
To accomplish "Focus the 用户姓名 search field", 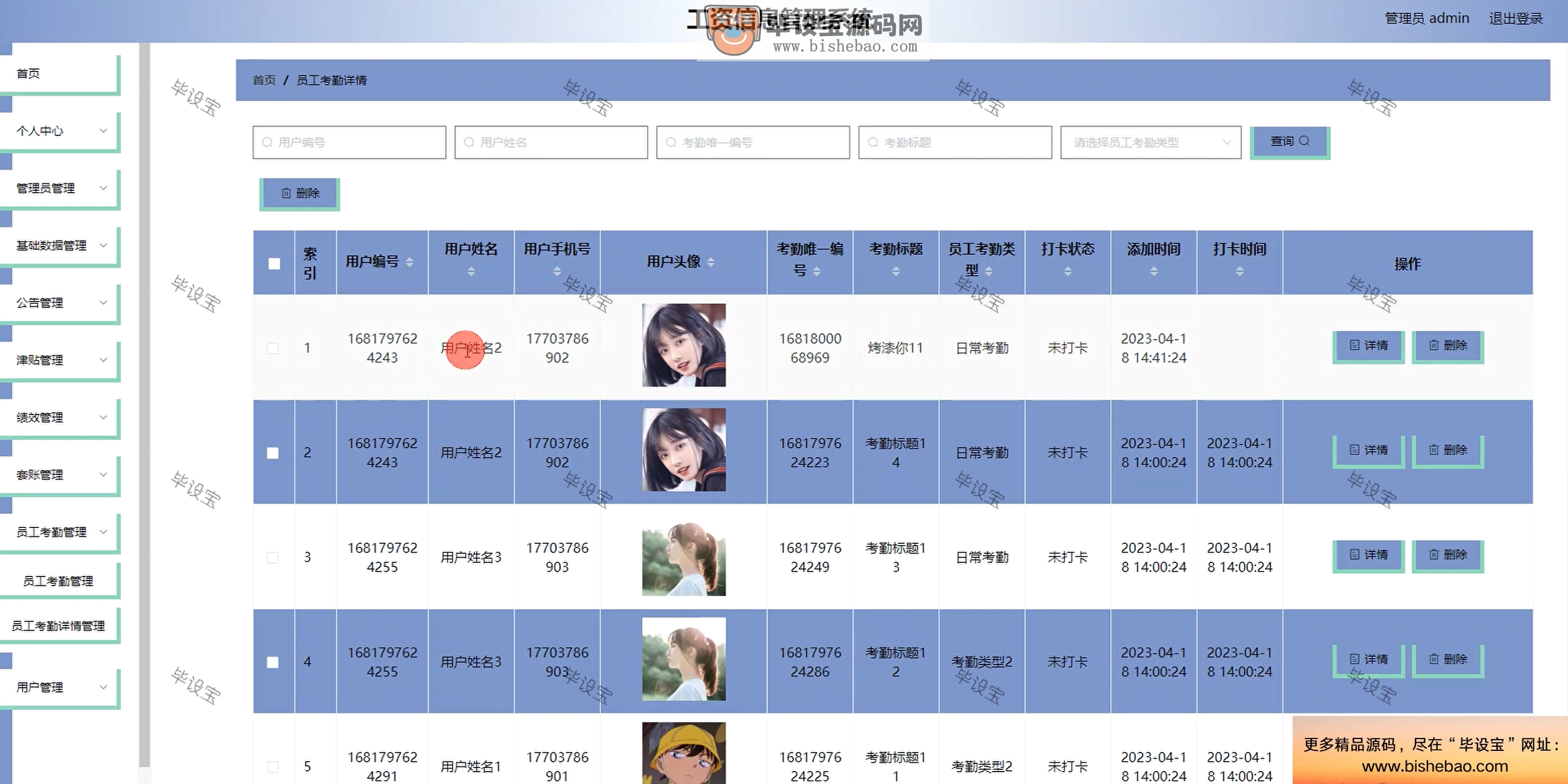I will pyautogui.click(x=551, y=142).
